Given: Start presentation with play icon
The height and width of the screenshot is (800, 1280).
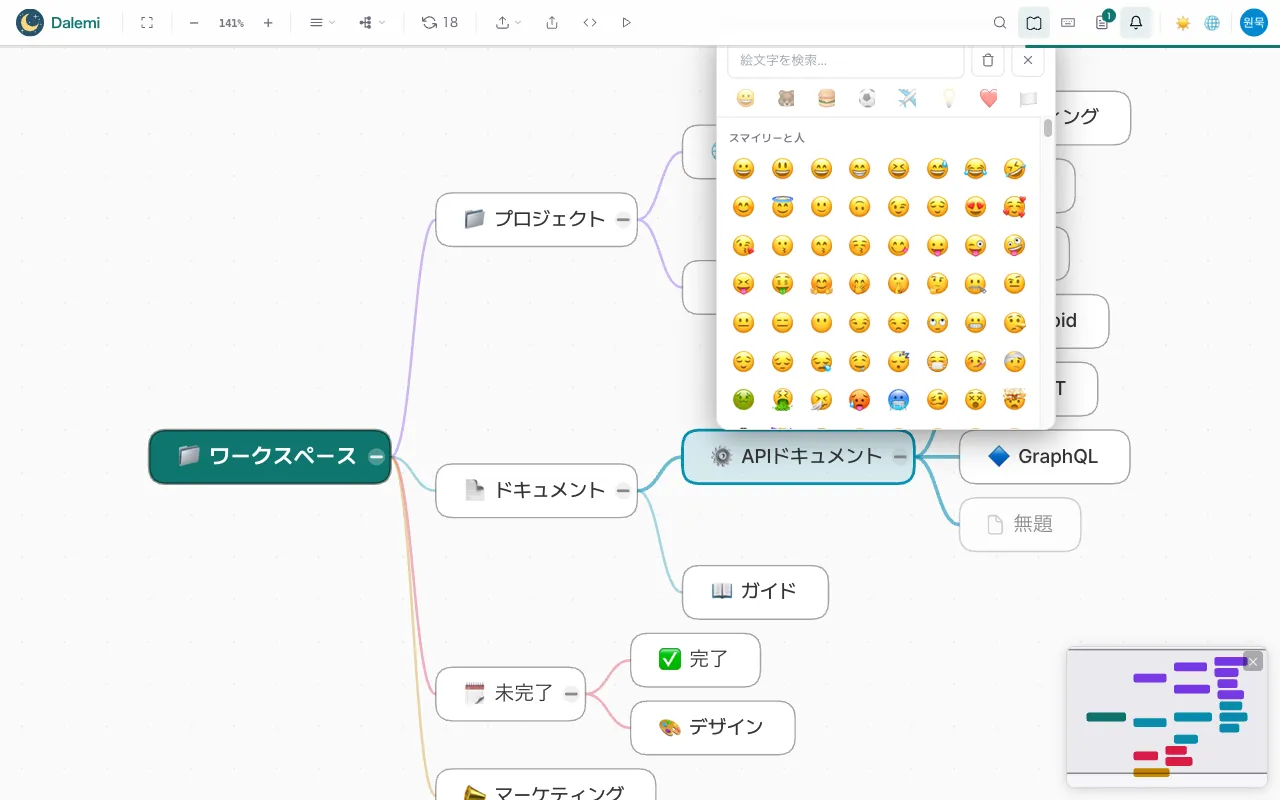Looking at the screenshot, I should click(x=627, y=22).
